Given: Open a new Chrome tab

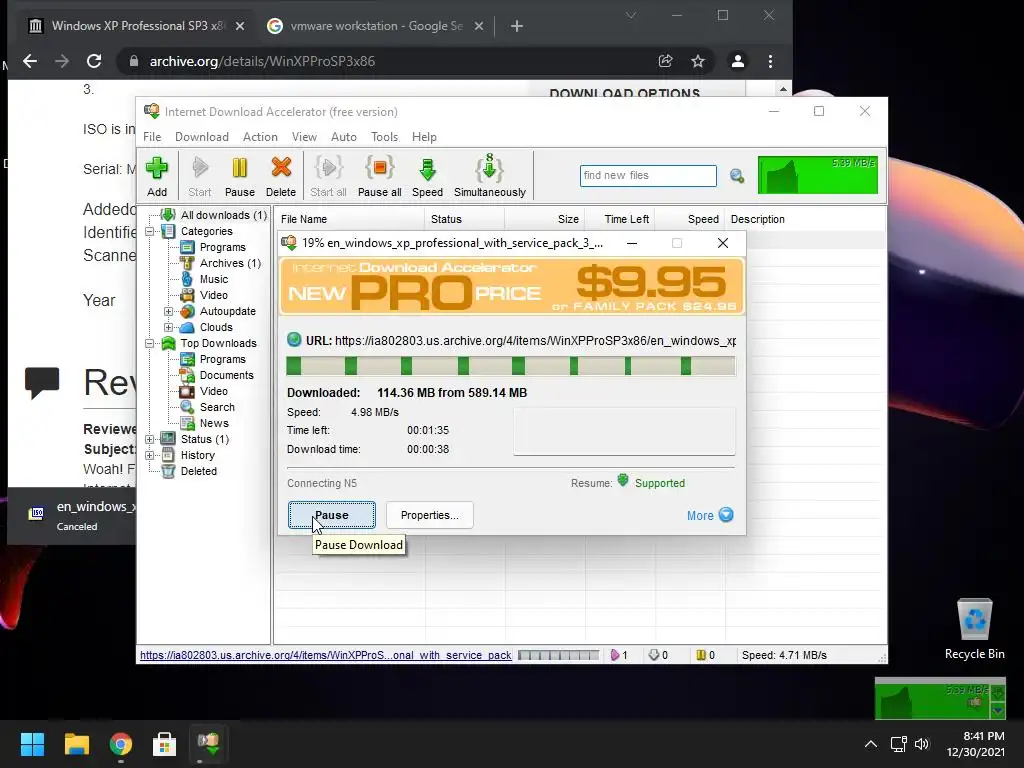Looking at the screenshot, I should tap(517, 26).
